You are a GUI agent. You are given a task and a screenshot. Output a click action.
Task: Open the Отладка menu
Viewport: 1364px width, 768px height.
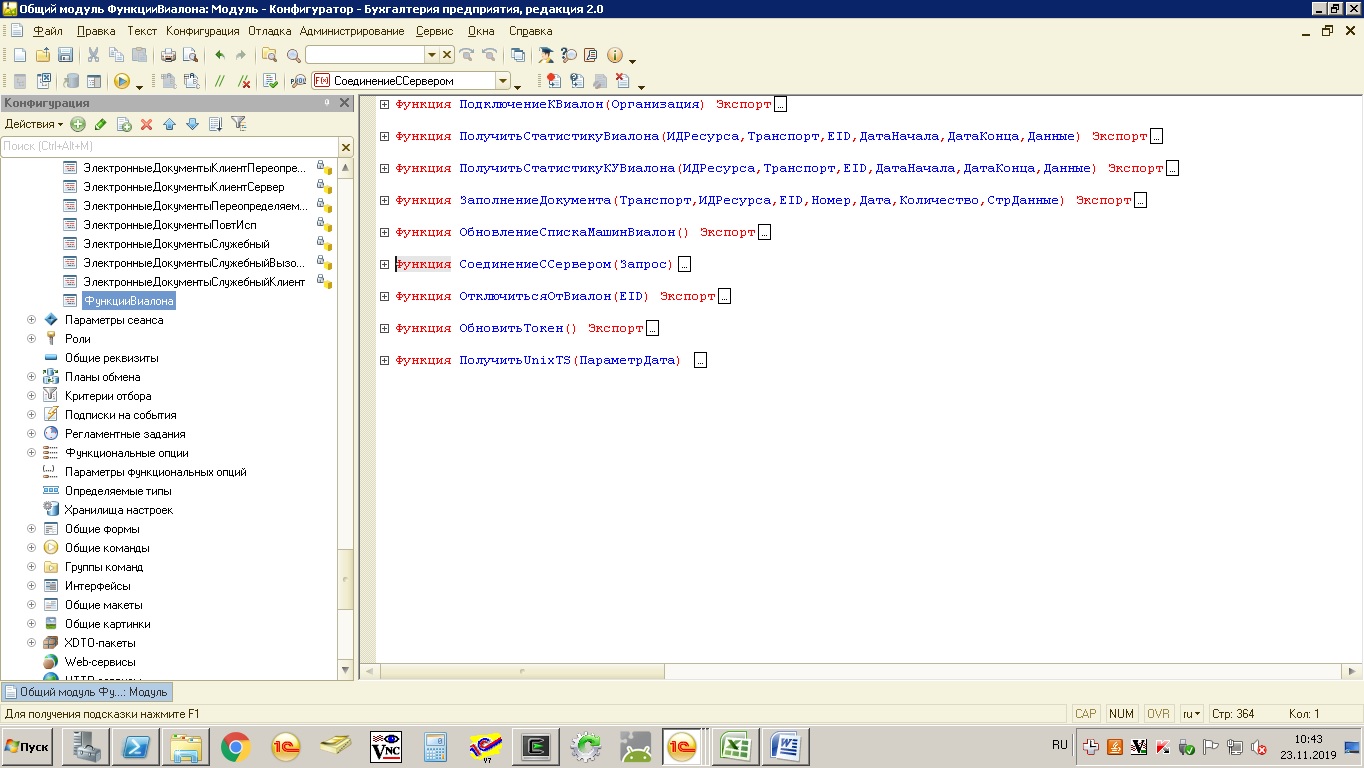[x=270, y=31]
